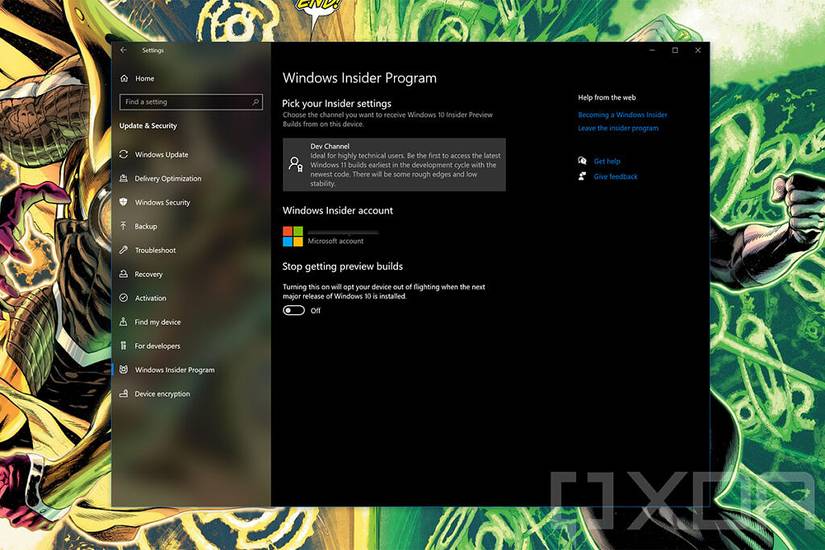Click the back arrow in Settings title bar
Viewport: 825px width, 550px height.
[124, 50]
